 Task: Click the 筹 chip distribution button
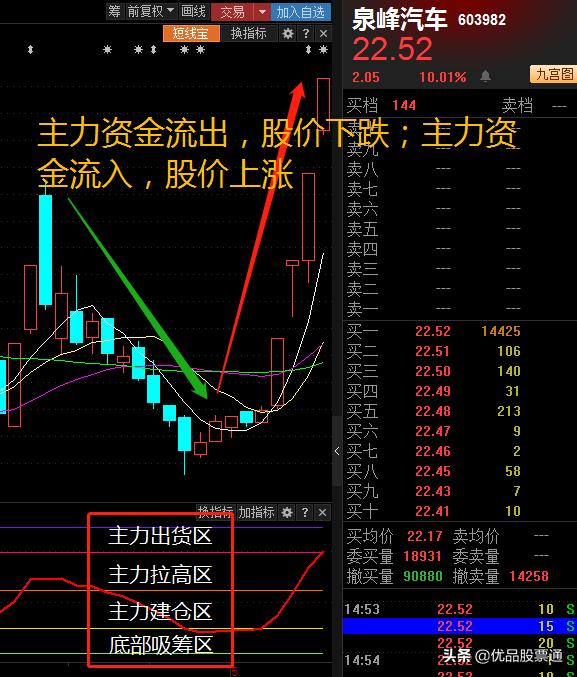point(114,11)
